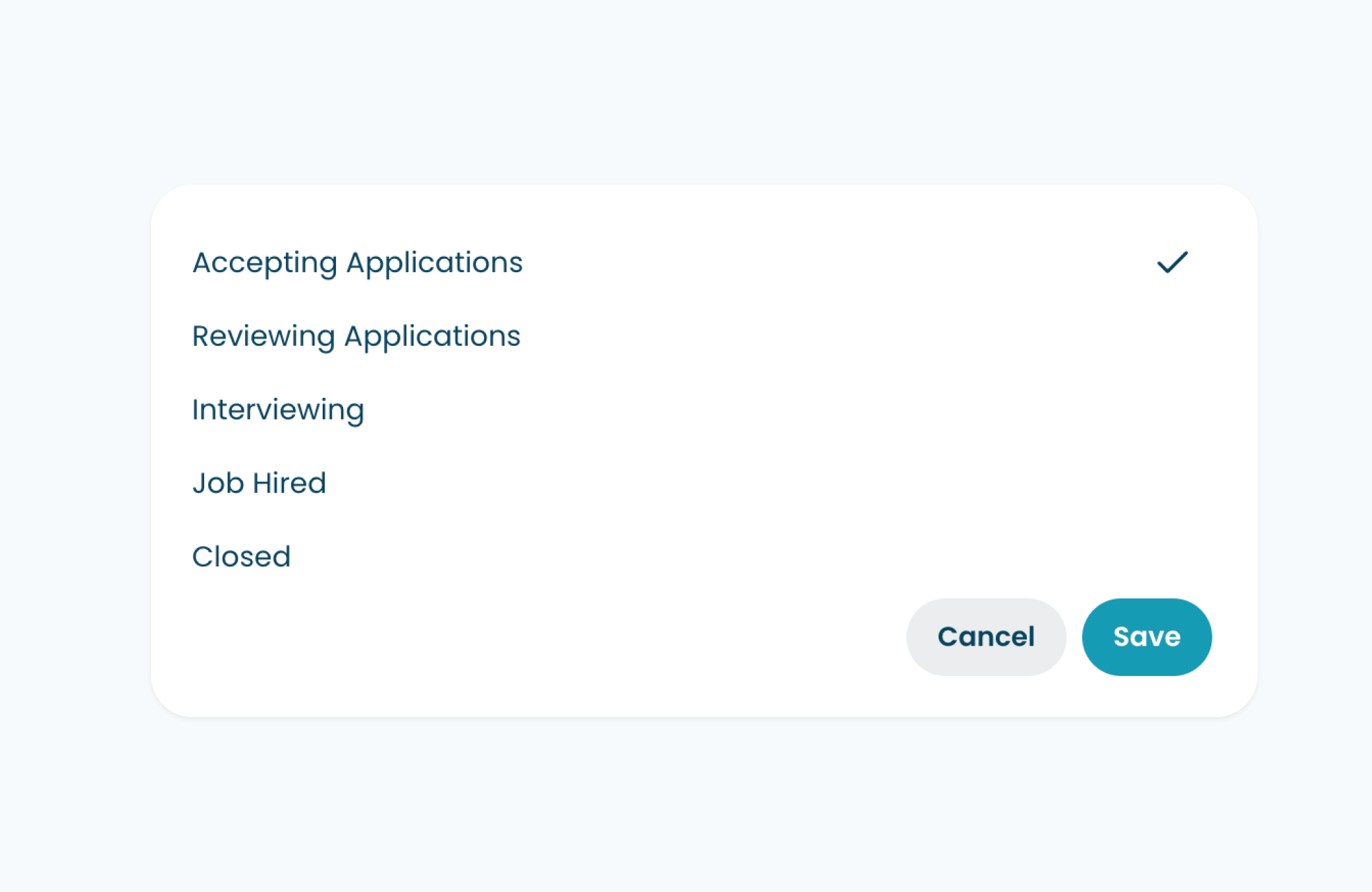Save the selected job status
This screenshot has width=1372, height=892.
(1146, 637)
